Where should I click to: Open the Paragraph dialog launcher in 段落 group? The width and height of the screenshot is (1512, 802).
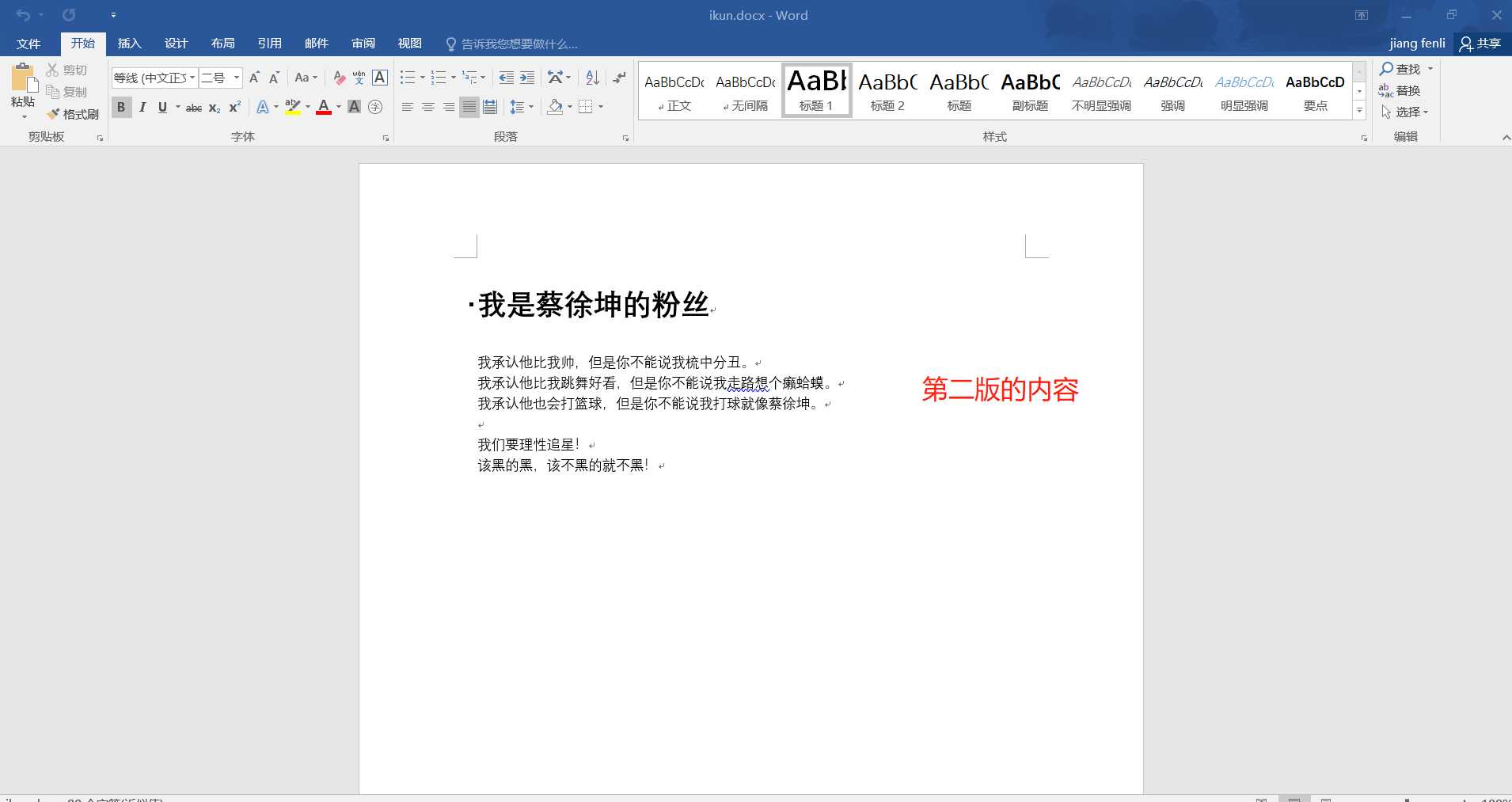(x=625, y=138)
